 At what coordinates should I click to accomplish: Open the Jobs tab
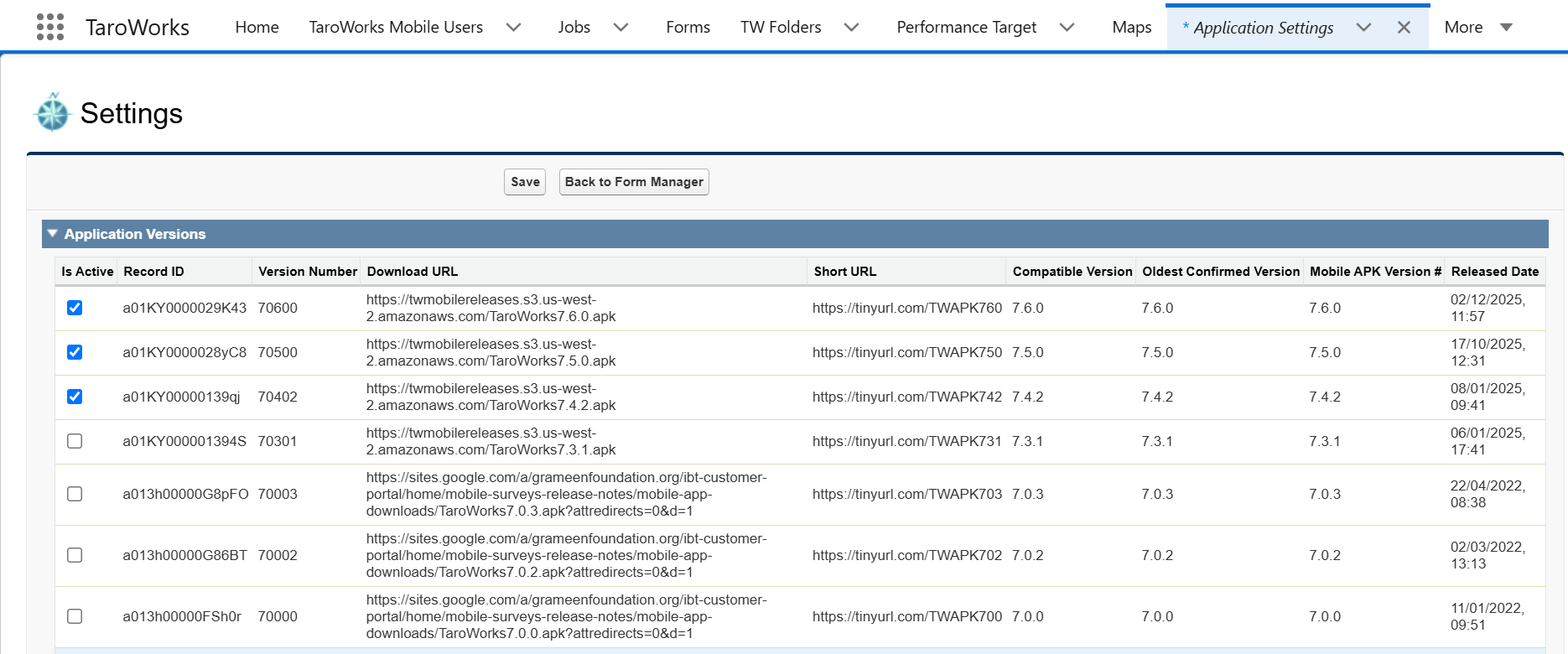click(574, 27)
